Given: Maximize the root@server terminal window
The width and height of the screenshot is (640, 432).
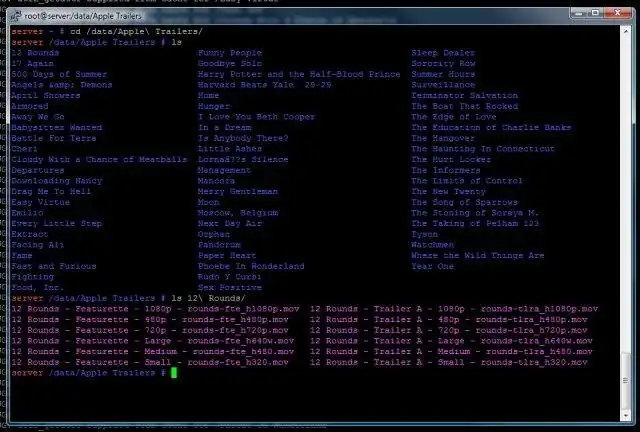Looking at the screenshot, I should pos(596,13).
